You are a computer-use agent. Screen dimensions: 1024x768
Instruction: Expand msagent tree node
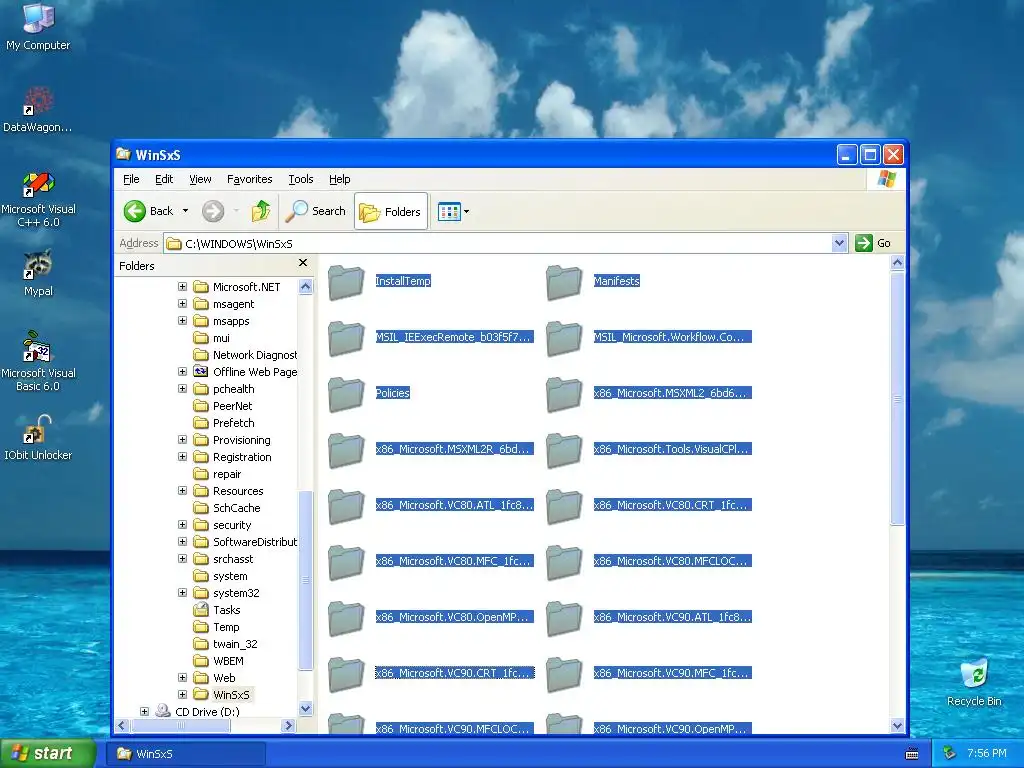182,304
